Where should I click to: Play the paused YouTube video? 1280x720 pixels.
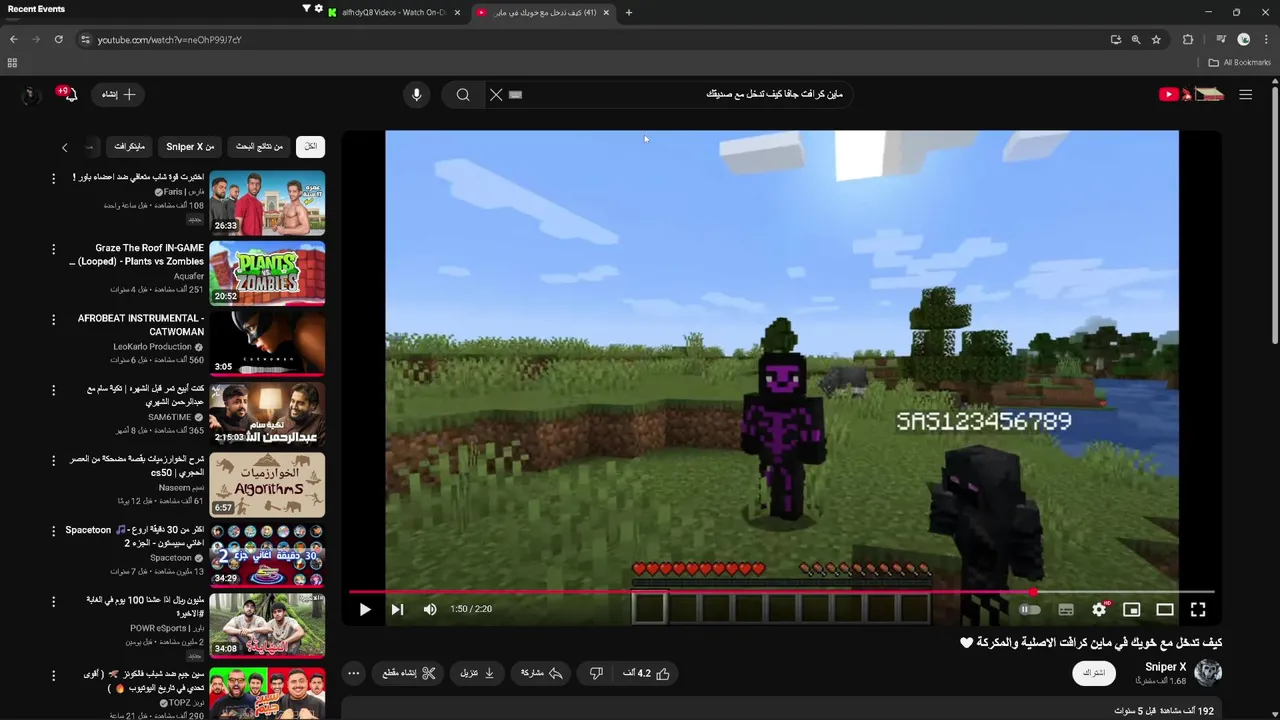365,609
